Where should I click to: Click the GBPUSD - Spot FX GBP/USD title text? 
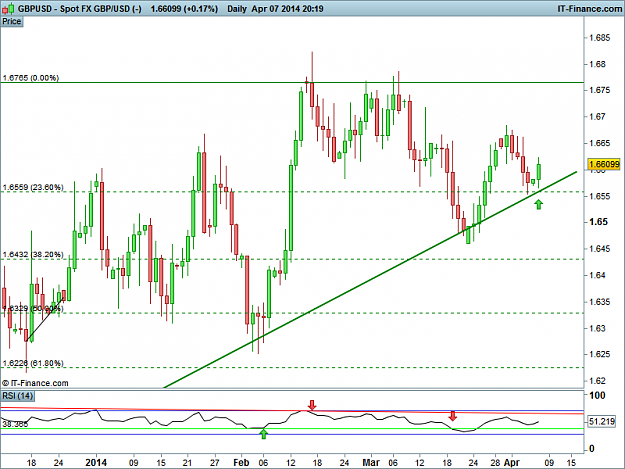coord(79,9)
